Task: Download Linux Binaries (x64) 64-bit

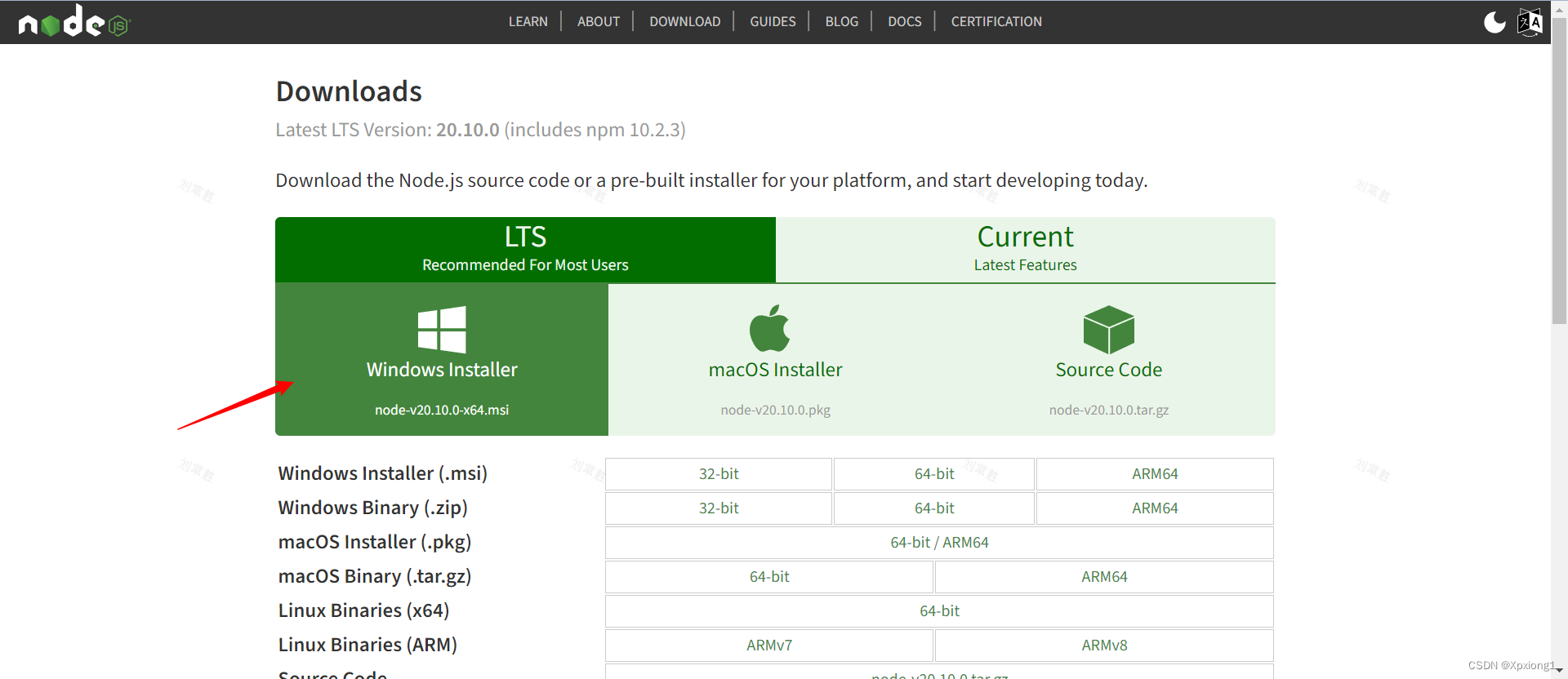Action: tap(939, 611)
